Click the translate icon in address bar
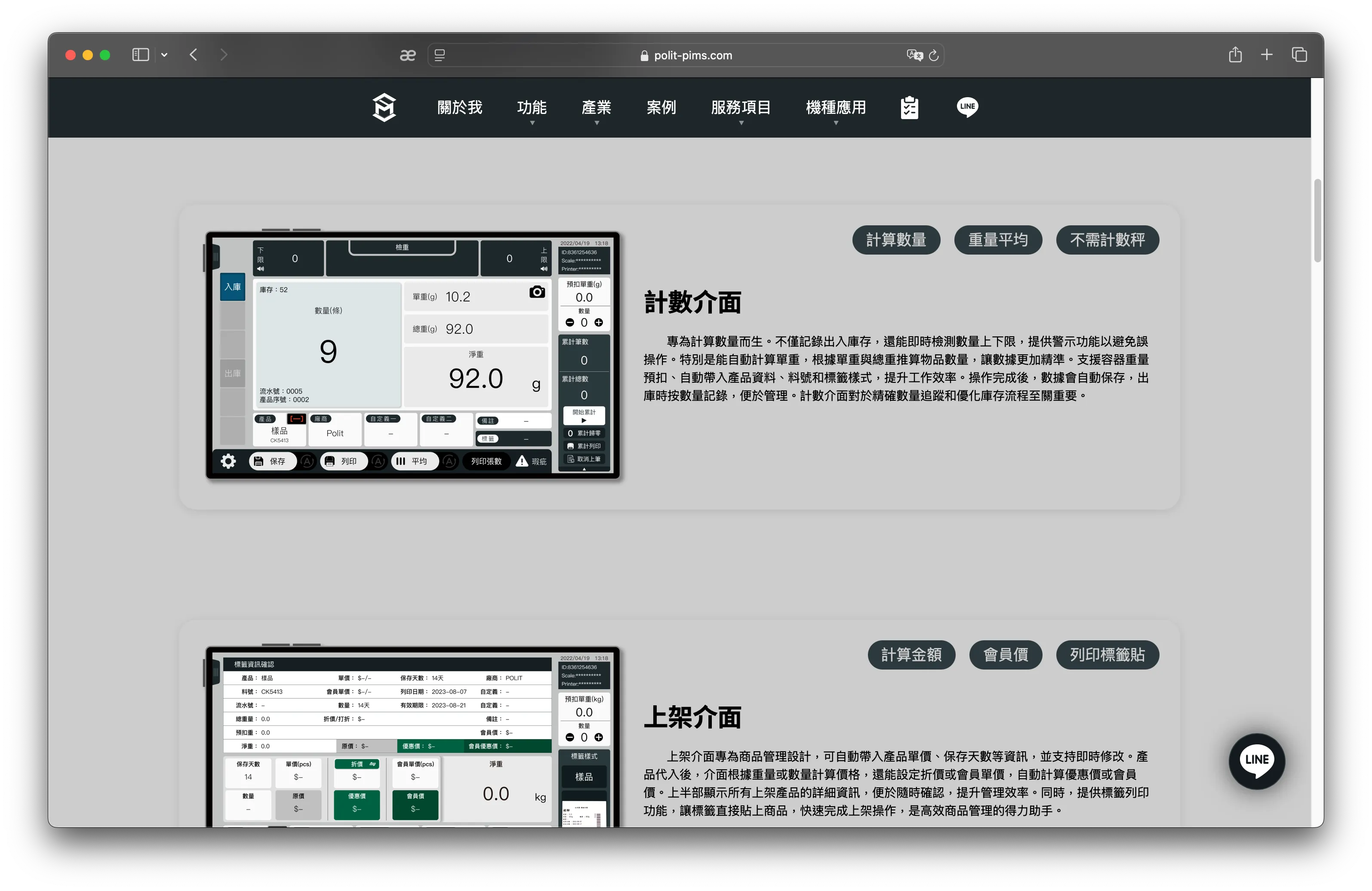The height and width of the screenshot is (891, 1372). [x=914, y=55]
